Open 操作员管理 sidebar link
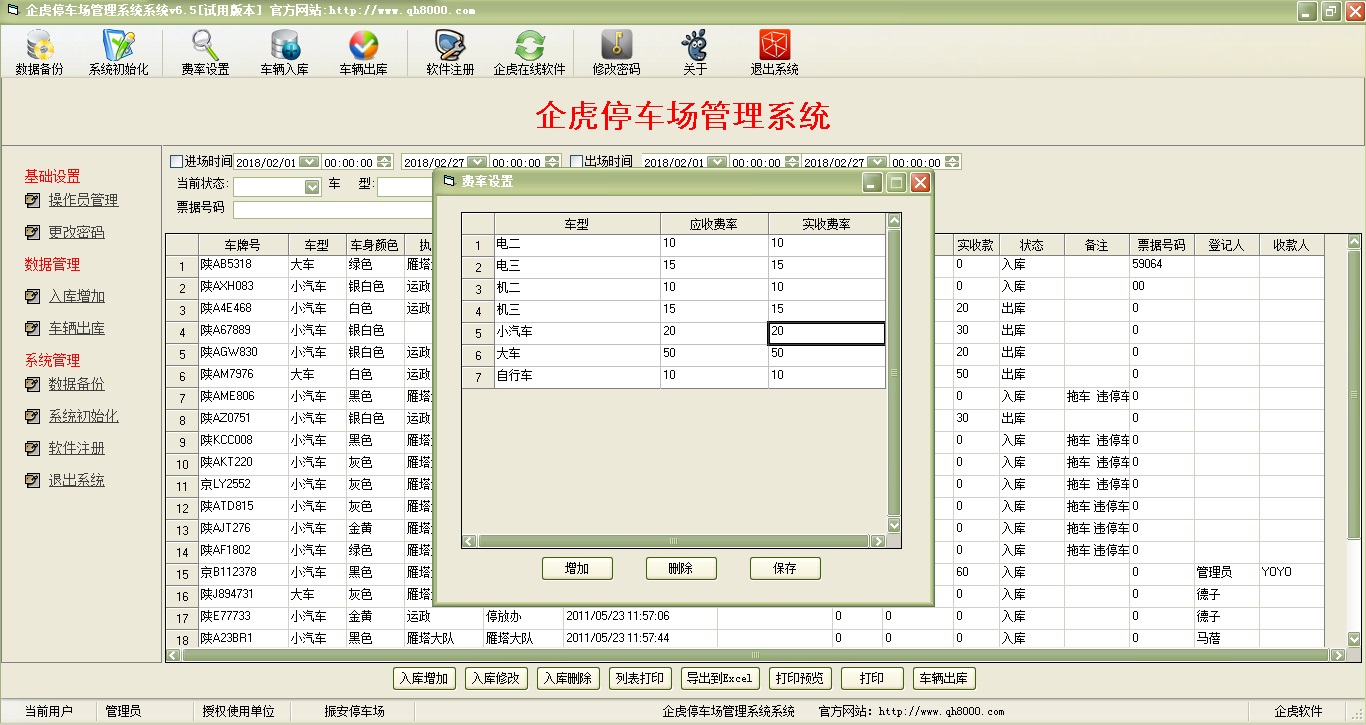The height and width of the screenshot is (725, 1366). coord(83,200)
